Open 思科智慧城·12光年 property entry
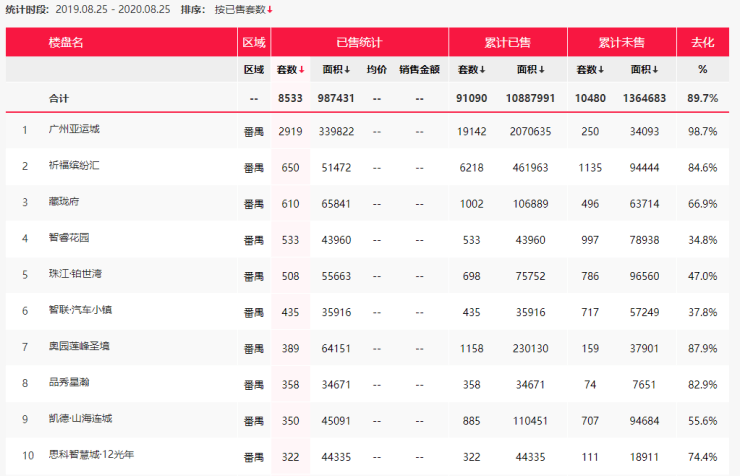The image size is (740, 476). click(92, 454)
